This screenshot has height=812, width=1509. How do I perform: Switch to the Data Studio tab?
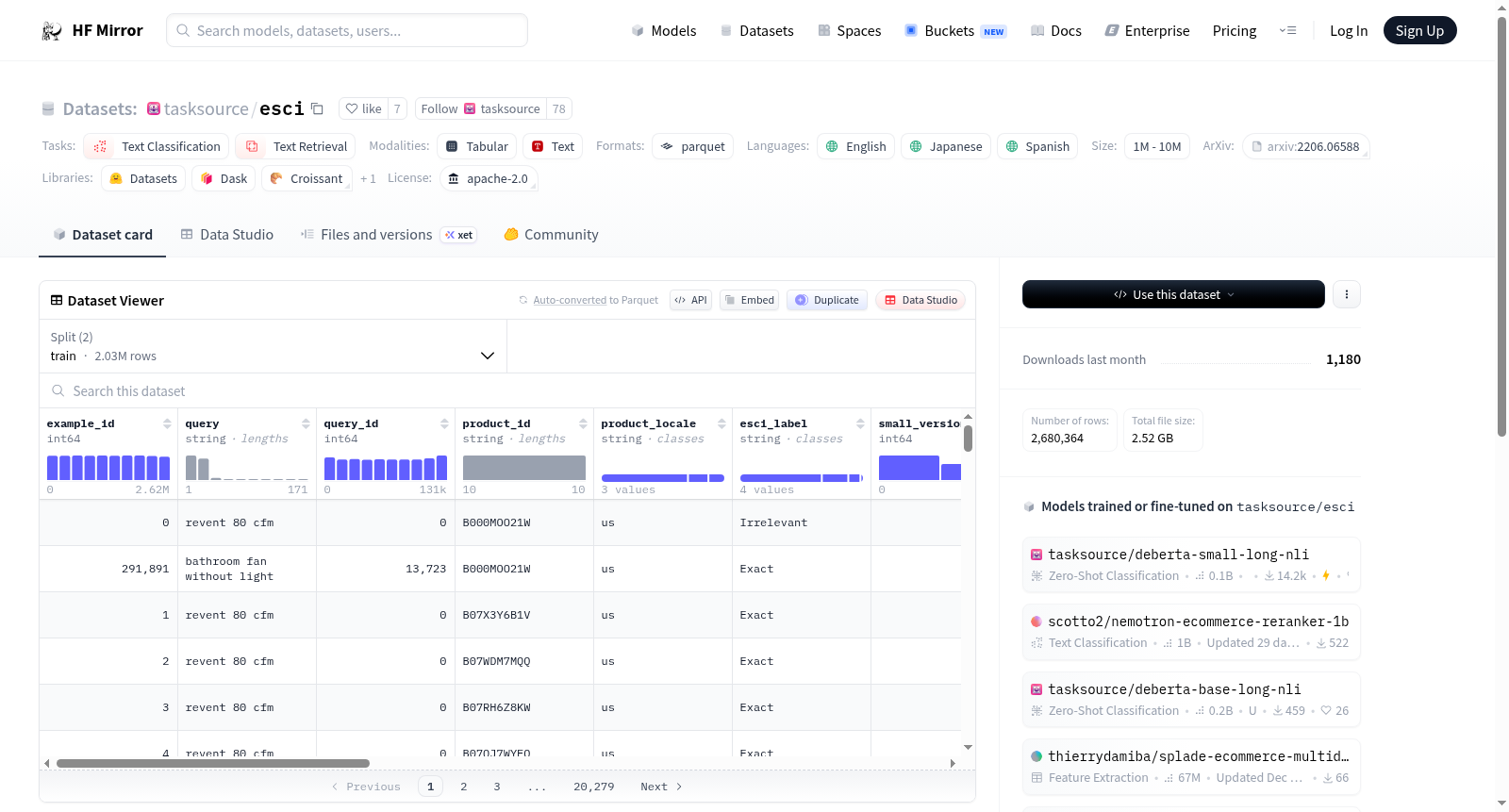pyautogui.click(x=226, y=235)
